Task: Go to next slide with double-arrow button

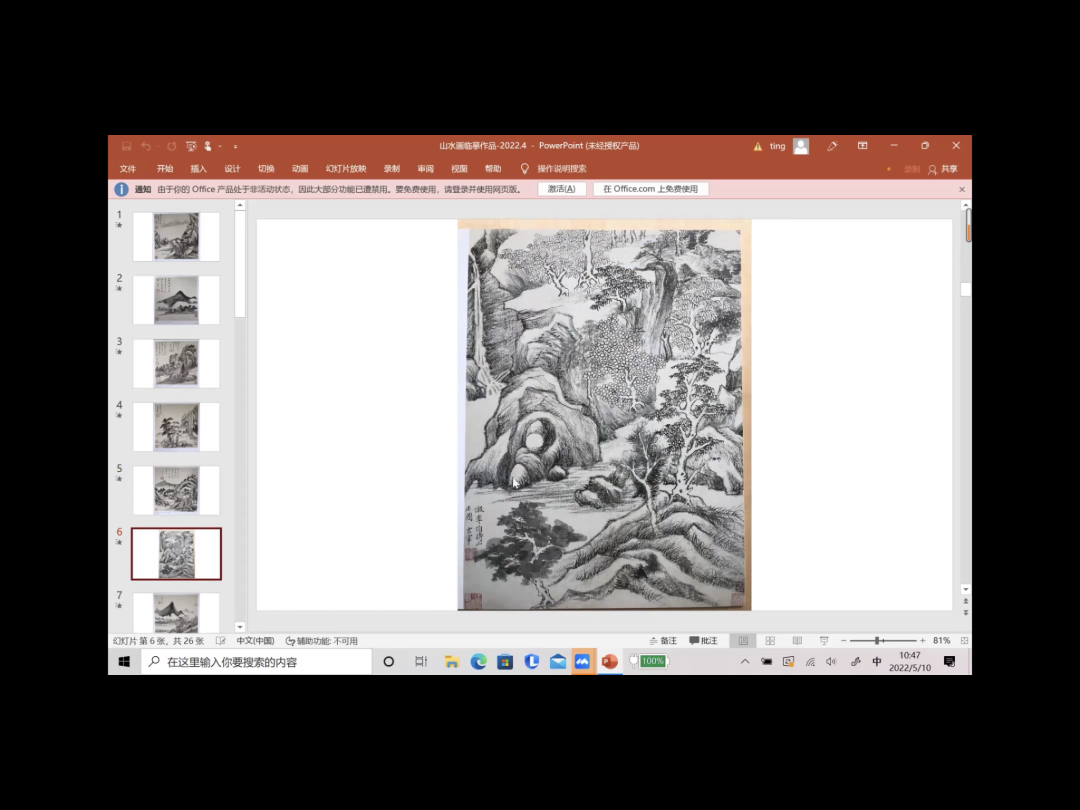Action: tap(966, 612)
